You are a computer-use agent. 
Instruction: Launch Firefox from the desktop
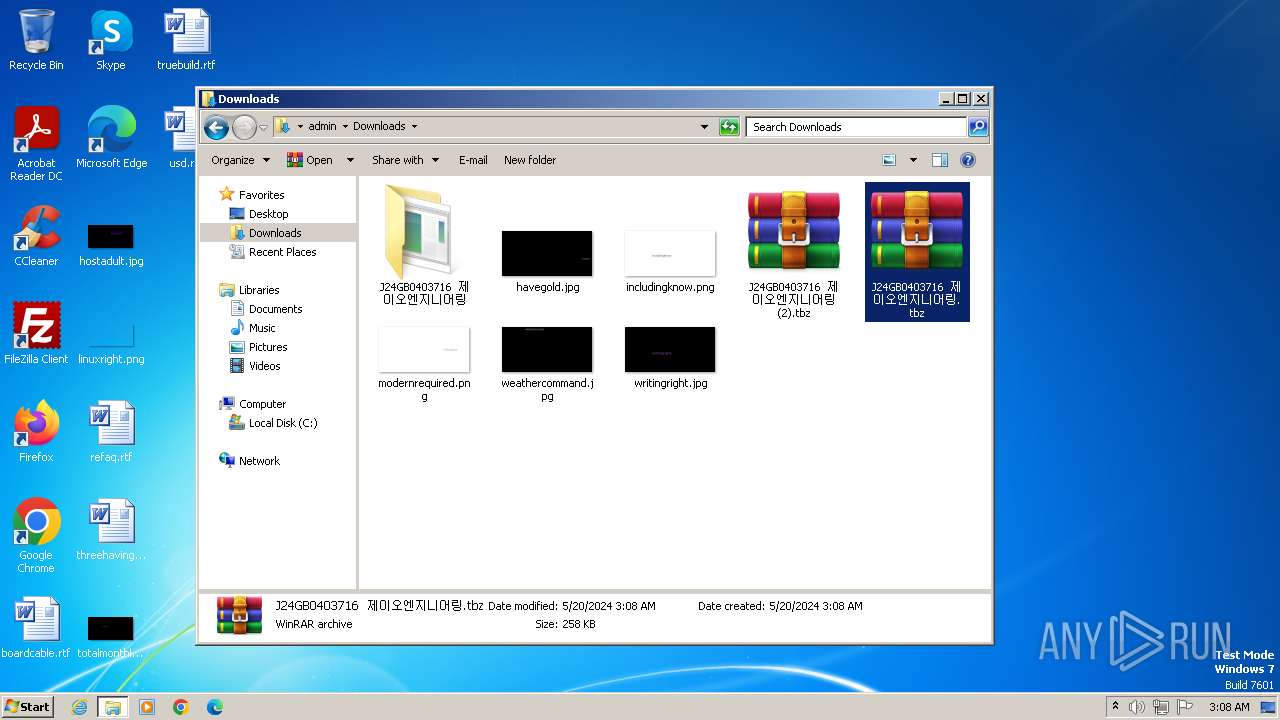coord(36,431)
